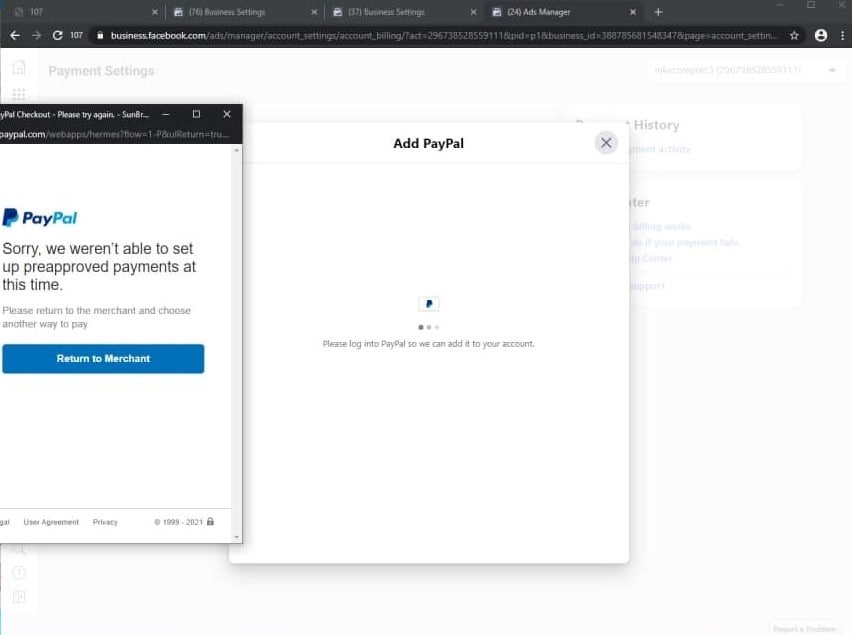Image resolution: width=852 pixels, height=635 pixels.
Task: Click the 'Sorry, we weren't able' heading
Action: pos(99,267)
